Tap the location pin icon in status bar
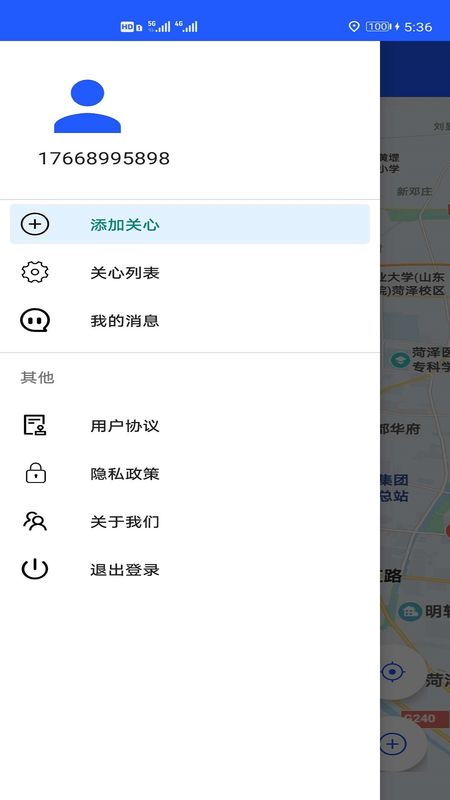This screenshot has height=800, width=450. point(354,27)
